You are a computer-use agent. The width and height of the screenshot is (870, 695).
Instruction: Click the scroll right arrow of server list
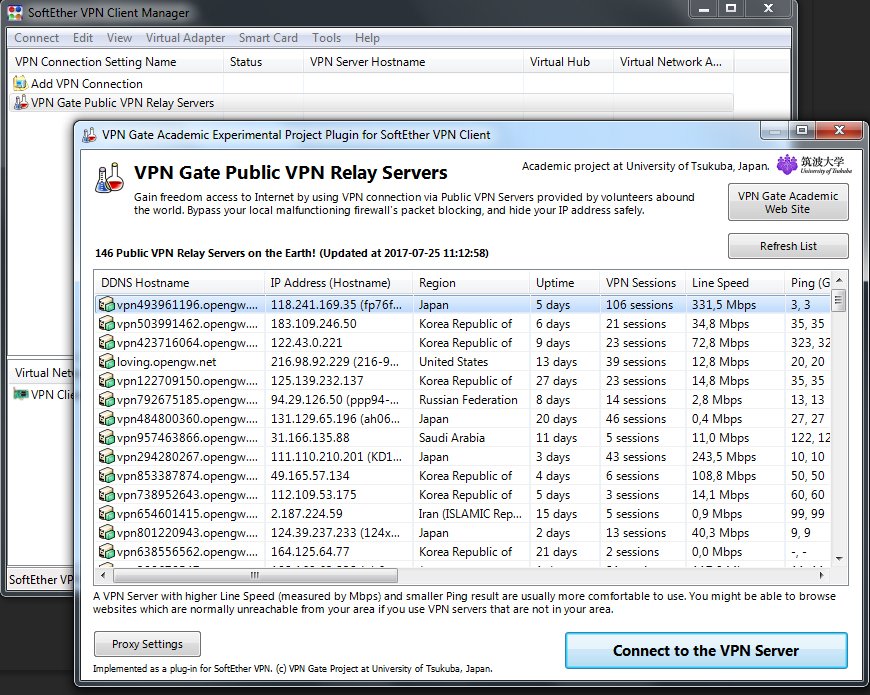pyautogui.click(x=821, y=575)
